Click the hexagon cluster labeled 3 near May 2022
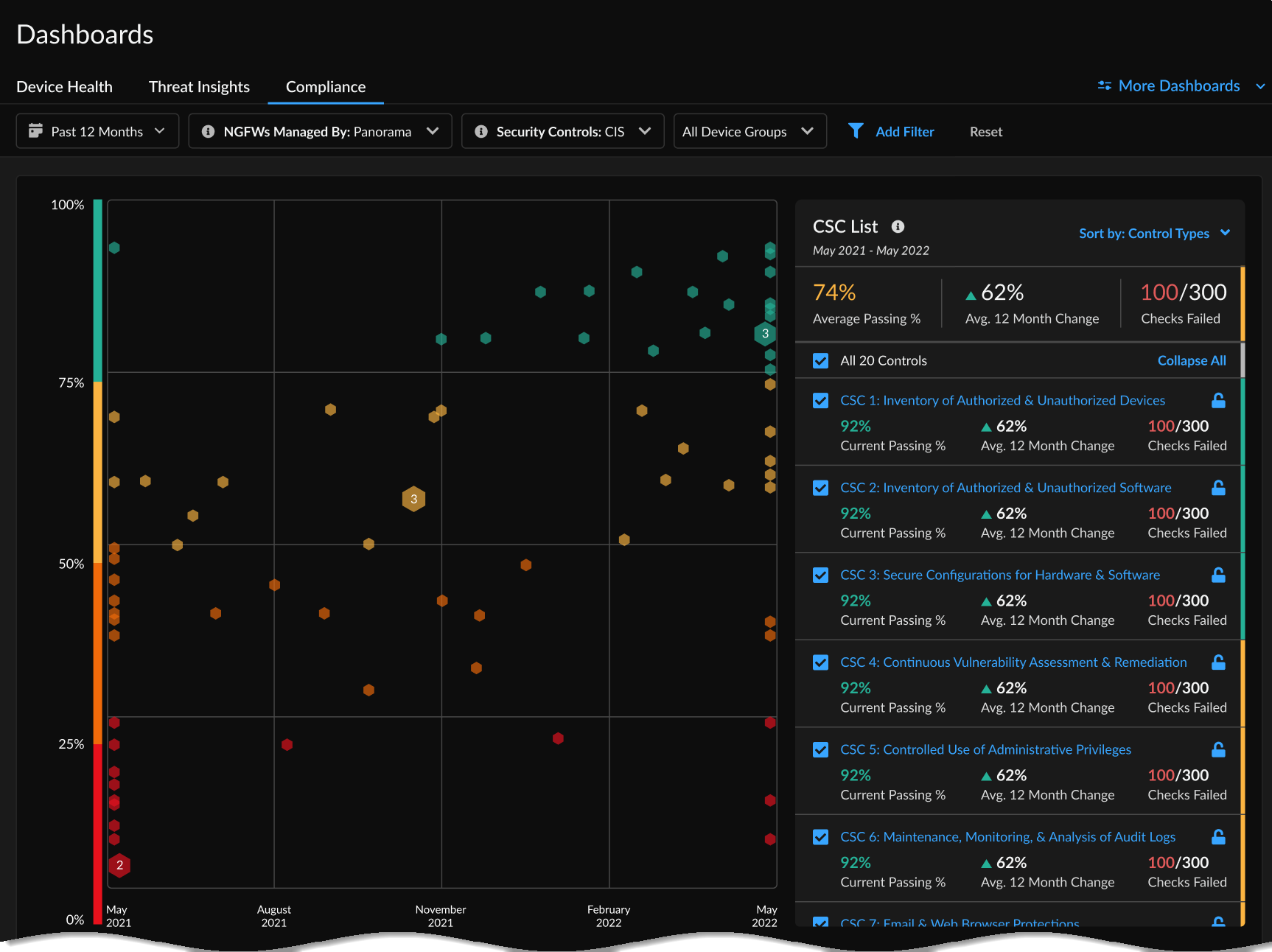Image resolution: width=1272 pixels, height=952 pixels. tap(765, 333)
